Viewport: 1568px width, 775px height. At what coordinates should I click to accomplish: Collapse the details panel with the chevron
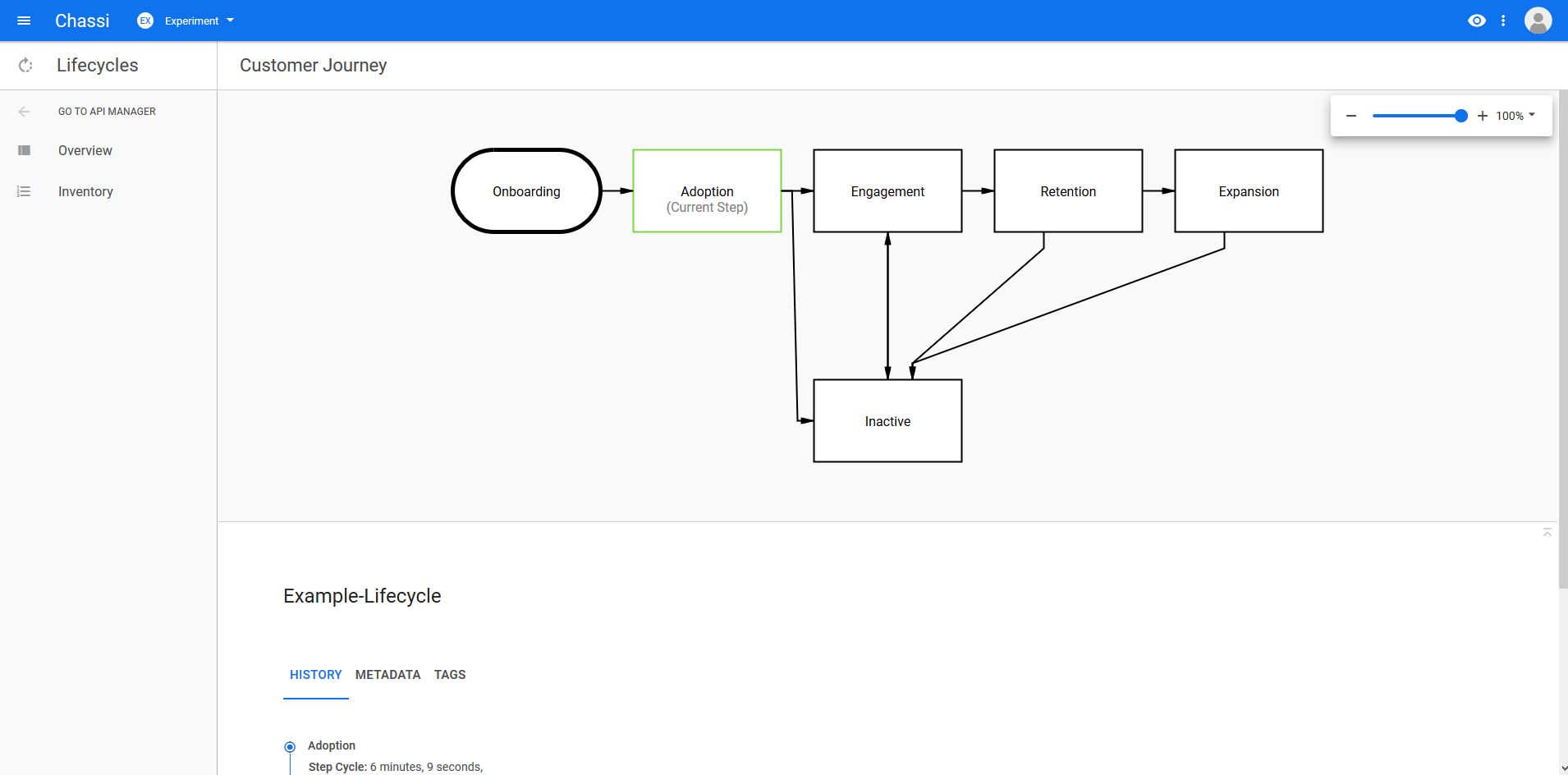[1547, 533]
